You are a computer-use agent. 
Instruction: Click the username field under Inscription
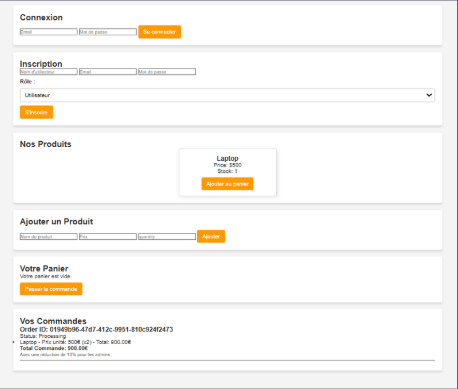pyautogui.click(x=49, y=72)
